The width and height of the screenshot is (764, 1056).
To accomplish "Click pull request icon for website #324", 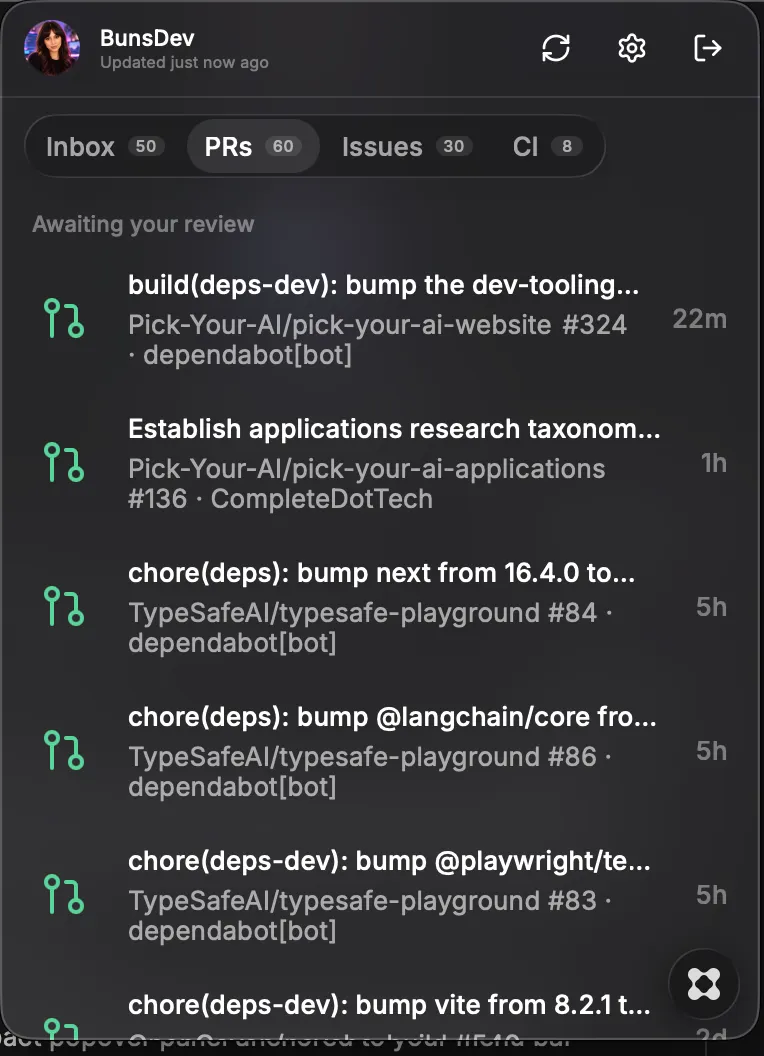I will click(63, 319).
